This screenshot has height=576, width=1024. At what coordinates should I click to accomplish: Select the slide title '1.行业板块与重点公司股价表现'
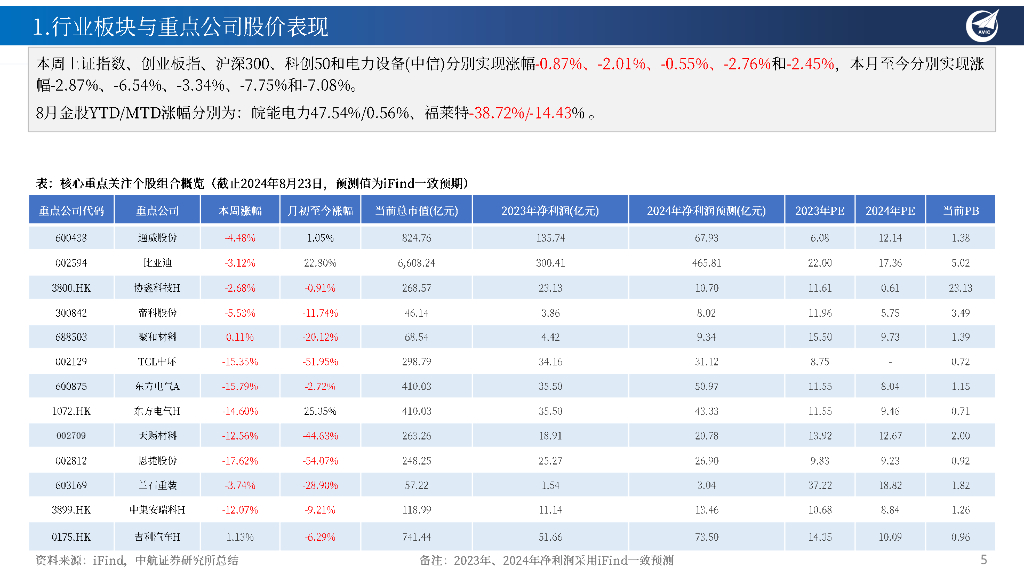coord(181,27)
